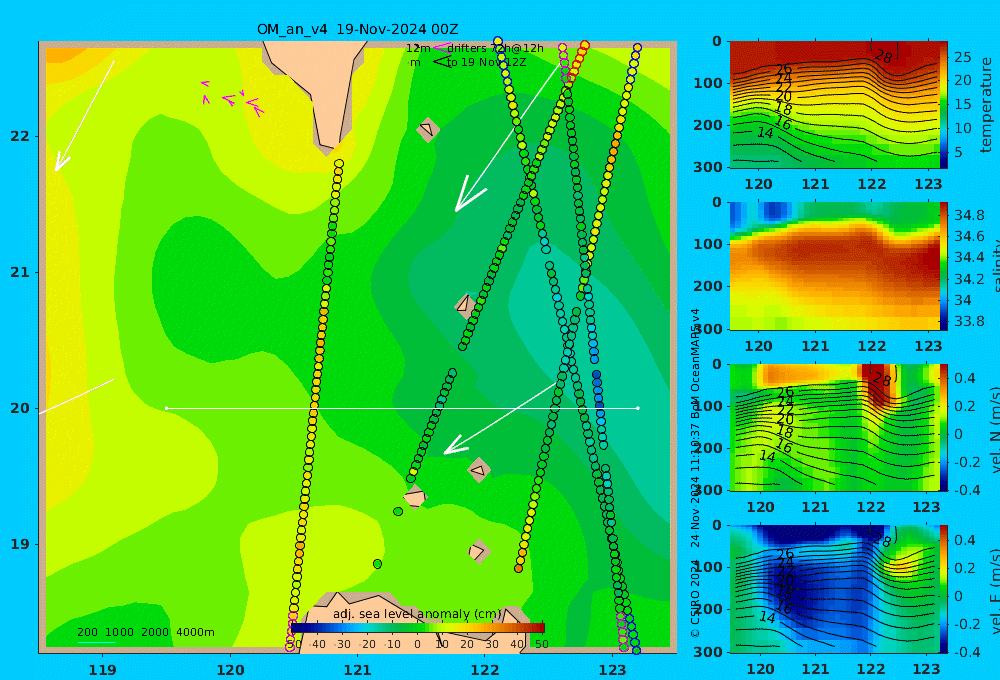The image size is (1000, 680).
Task: Click the lone green circle near 19.2N 121.3E
Action: point(398,512)
